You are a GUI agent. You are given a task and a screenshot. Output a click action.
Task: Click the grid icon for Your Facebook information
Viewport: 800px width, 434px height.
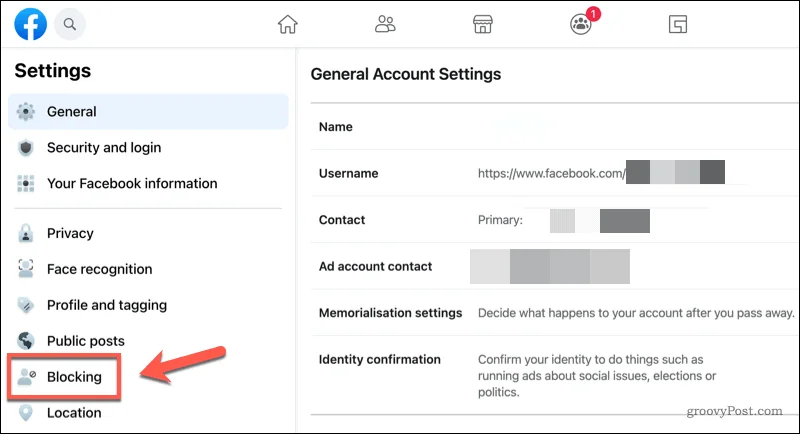26,184
